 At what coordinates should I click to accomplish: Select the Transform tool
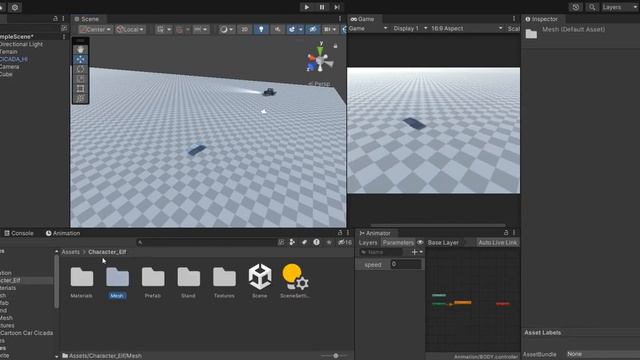(x=80, y=98)
